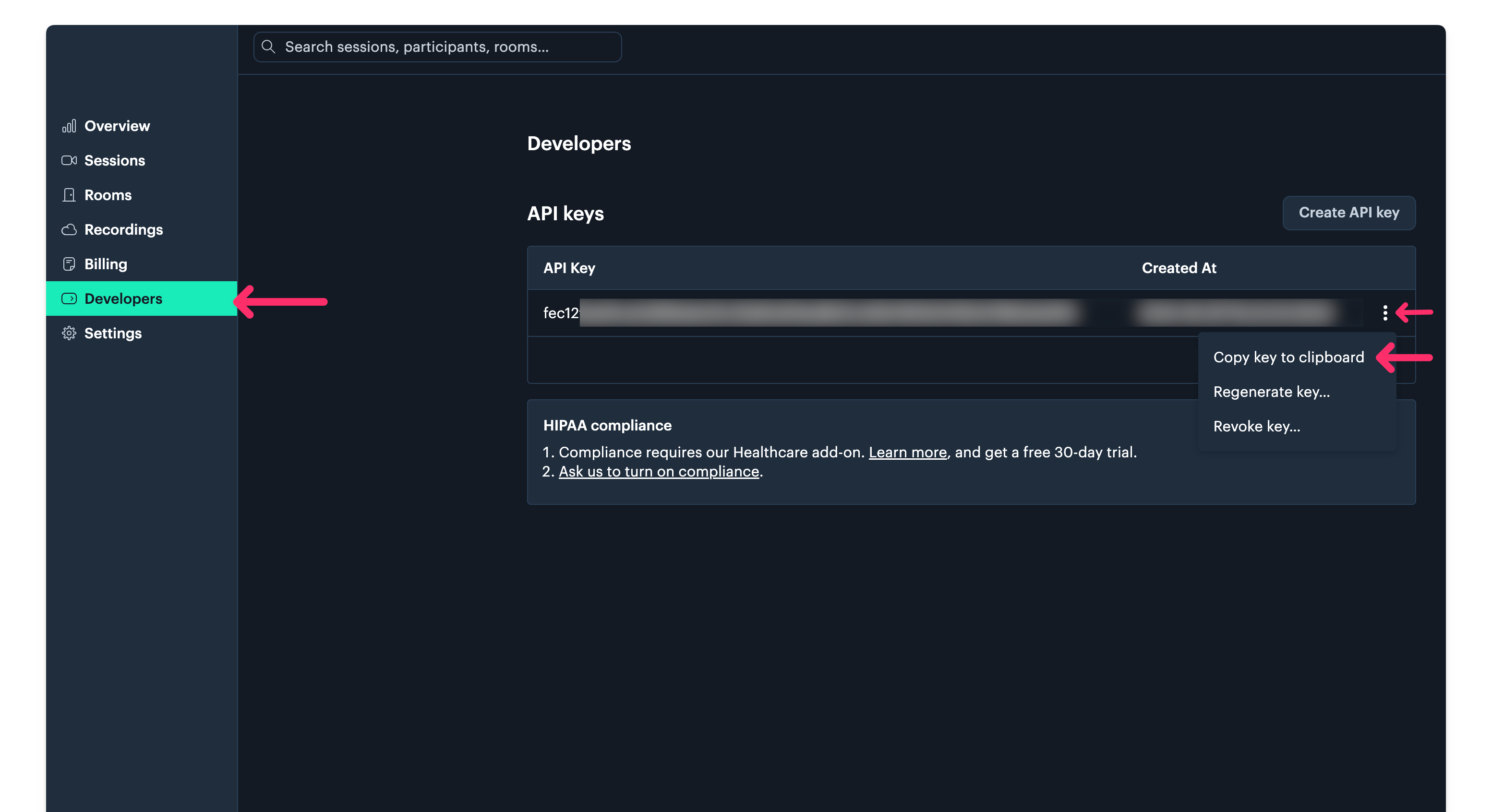This screenshot has width=1492, height=812.
Task: Click the Rooms door icon
Action: point(69,195)
